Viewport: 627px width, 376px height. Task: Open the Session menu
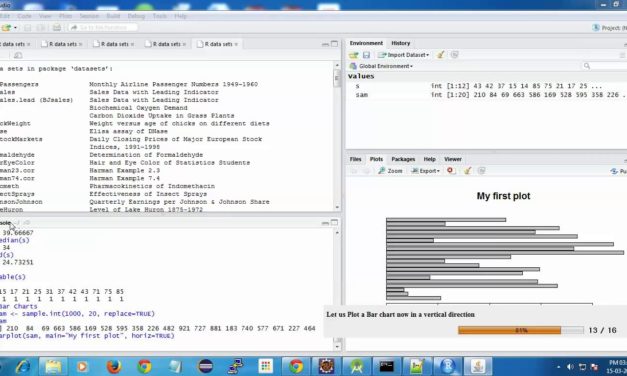click(89, 16)
